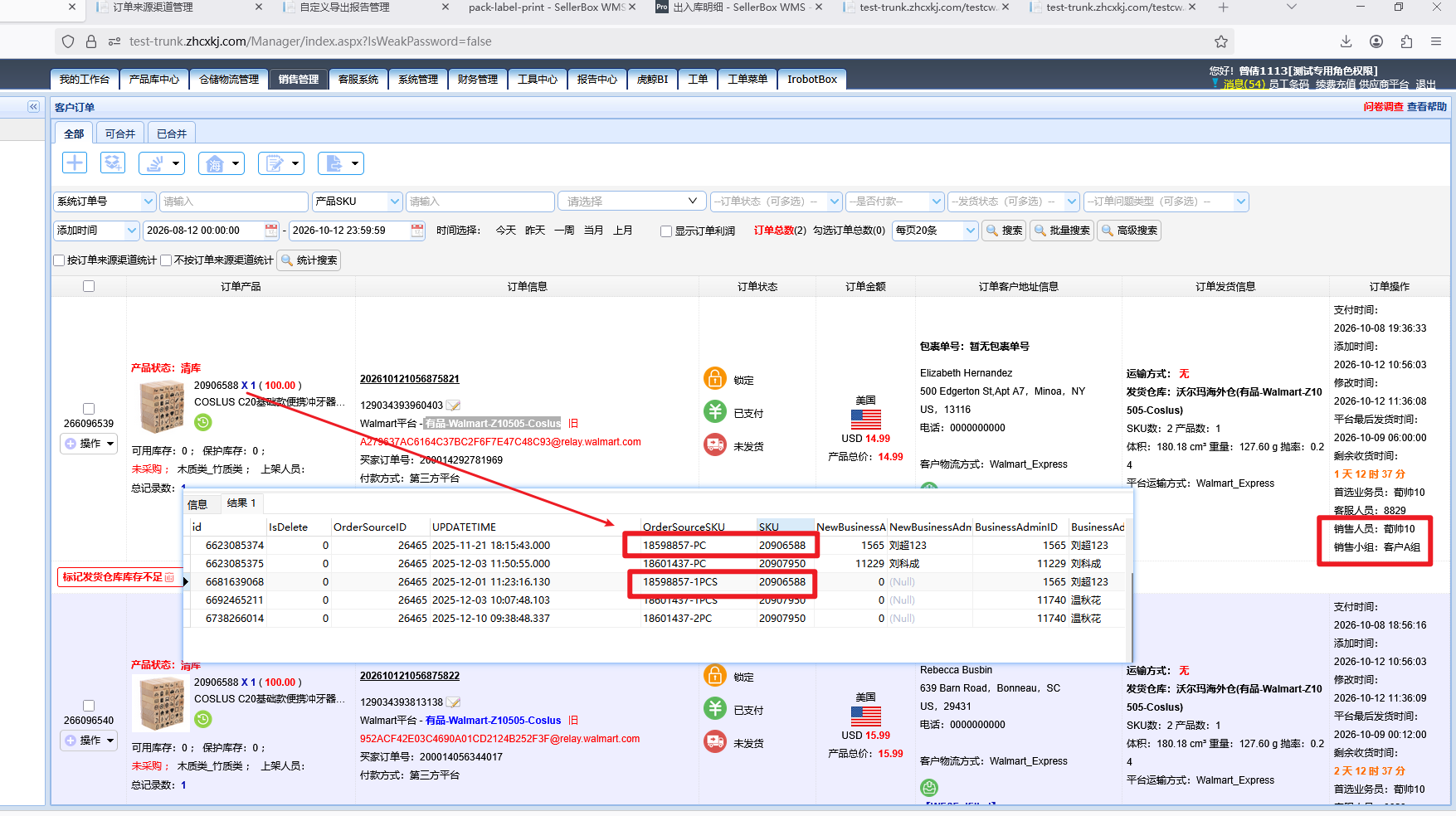Click the green clock icon under first product
The height and width of the screenshot is (816, 1456).
pos(203,423)
